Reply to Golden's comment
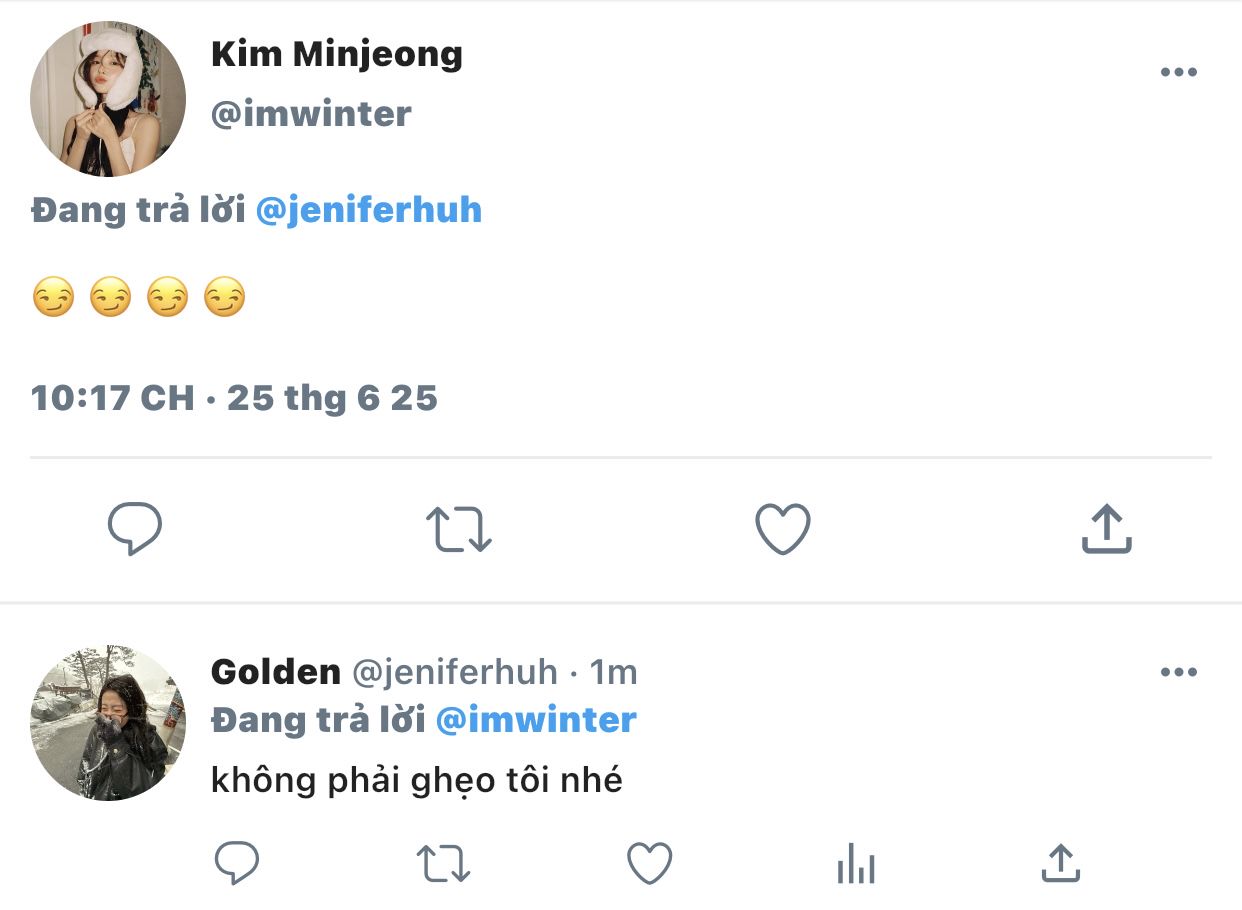1242x910 pixels. 237,863
